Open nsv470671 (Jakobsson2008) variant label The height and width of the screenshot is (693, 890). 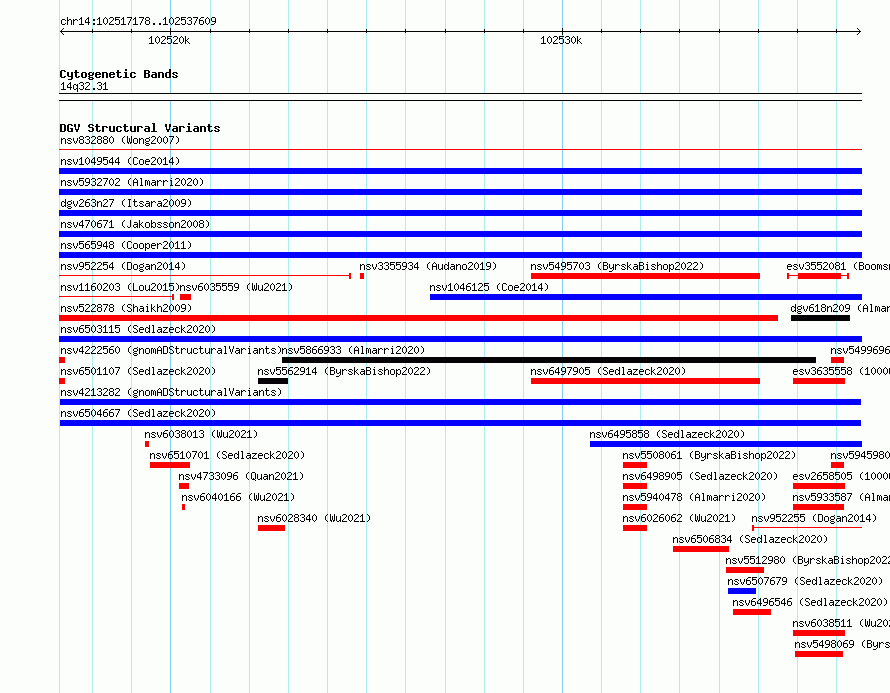click(135, 224)
